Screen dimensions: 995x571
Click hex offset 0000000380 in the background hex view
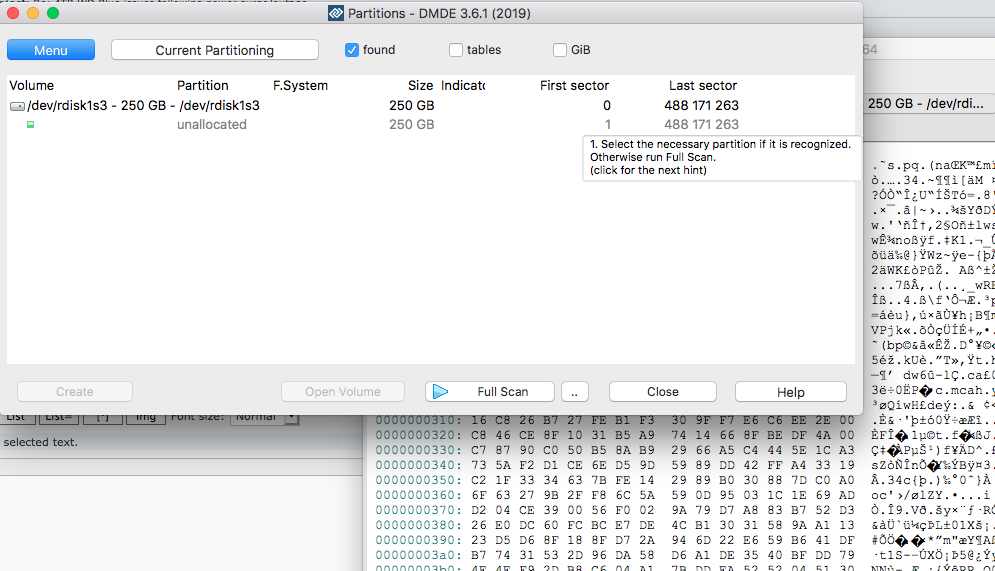pyautogui.click(x=419, y=525)
